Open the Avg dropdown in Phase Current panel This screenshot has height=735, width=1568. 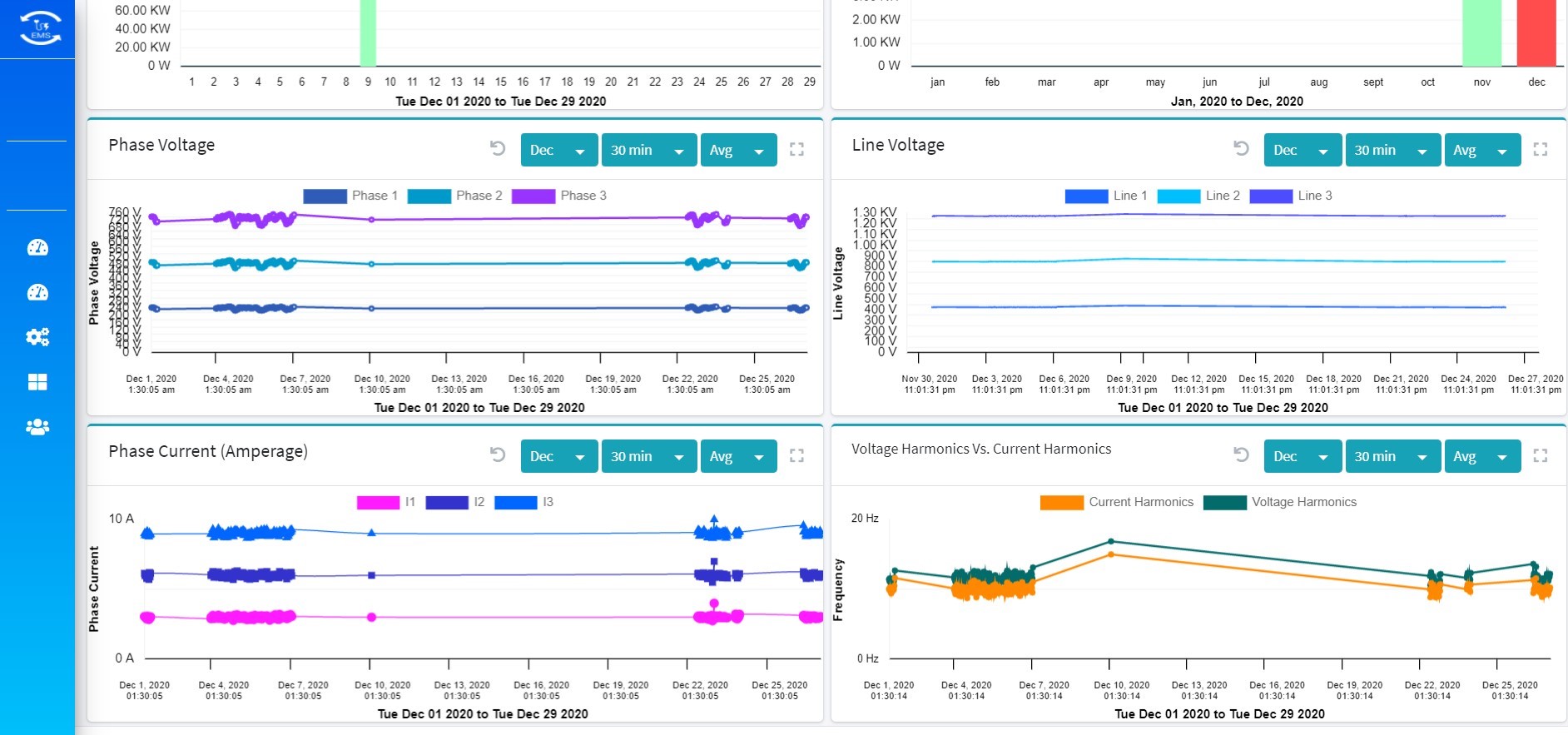pos(738,457)
